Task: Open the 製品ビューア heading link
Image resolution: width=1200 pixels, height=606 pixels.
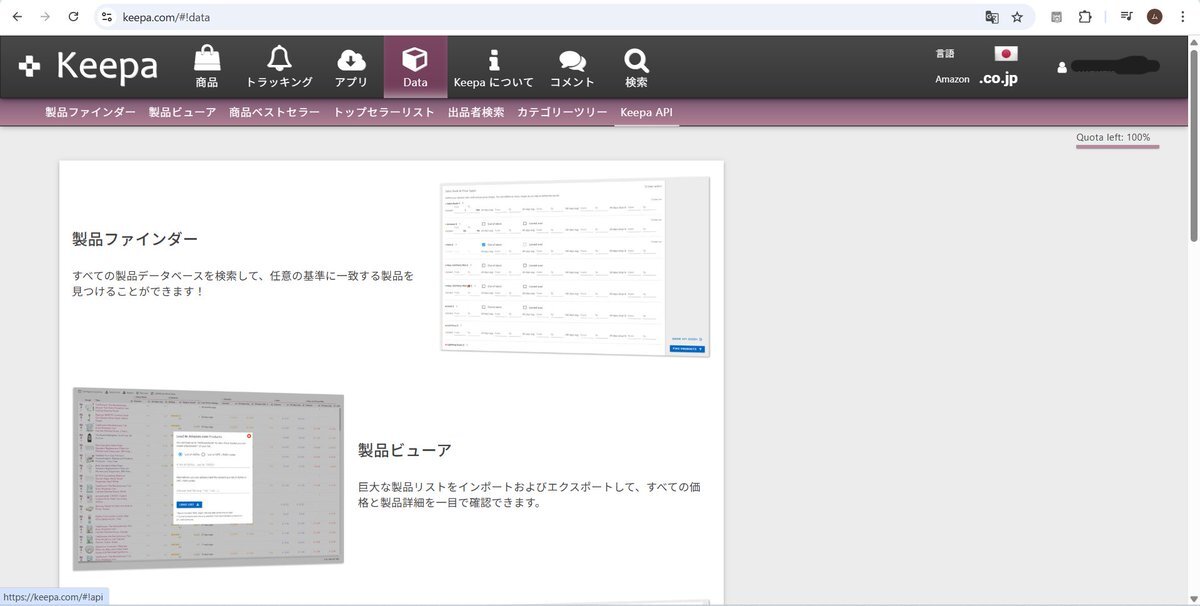Action: point(405,450)
